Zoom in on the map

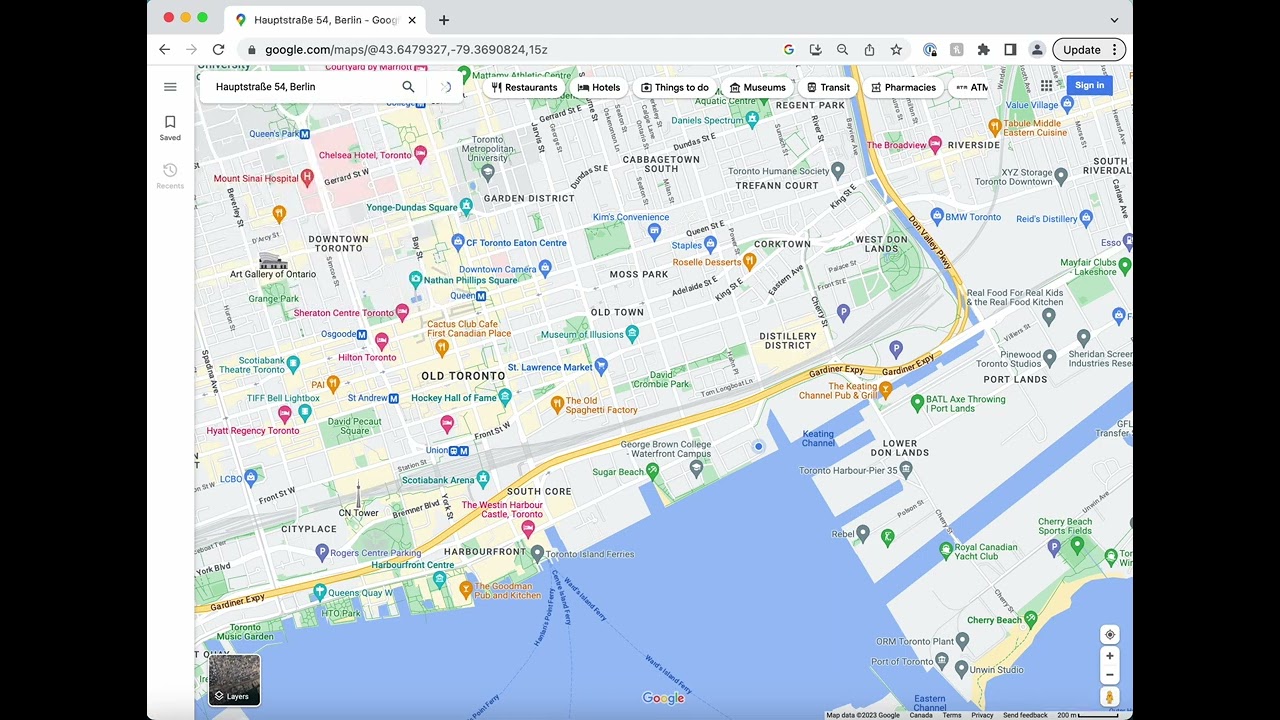1109,656
